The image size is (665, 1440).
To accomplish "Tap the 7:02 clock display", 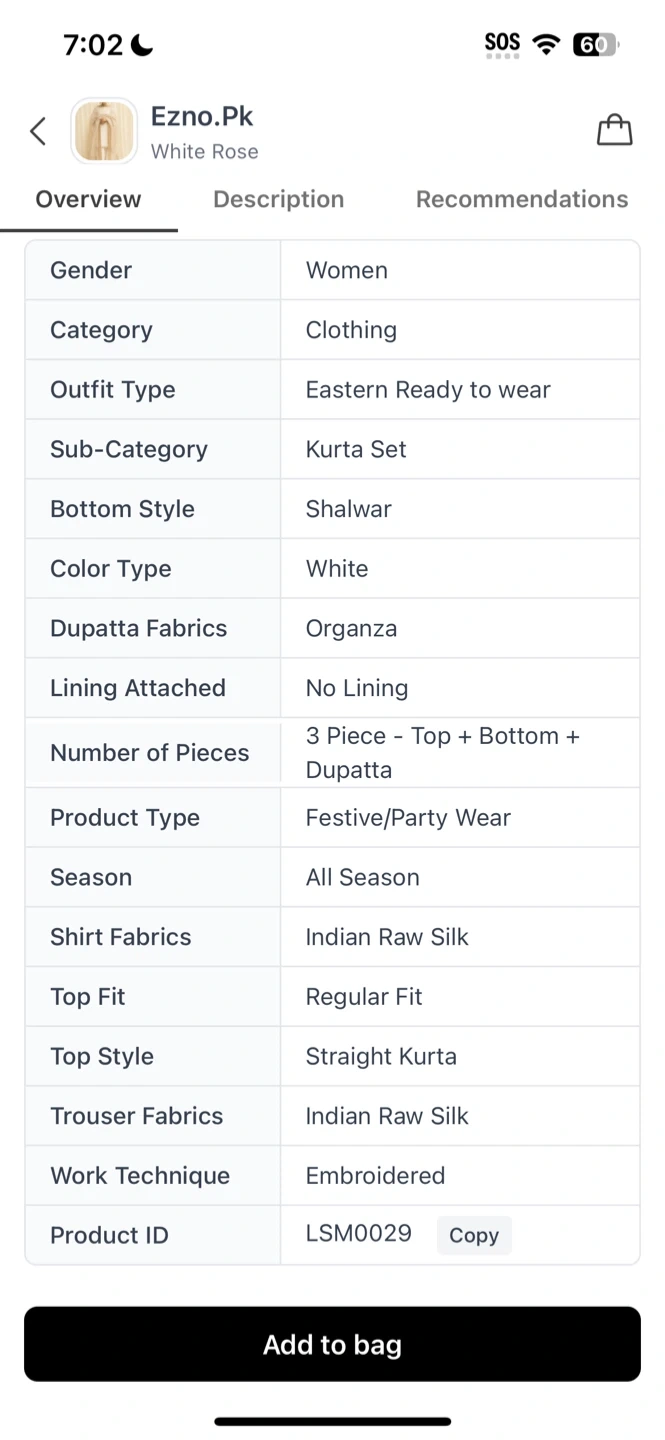I will [93, 45].
